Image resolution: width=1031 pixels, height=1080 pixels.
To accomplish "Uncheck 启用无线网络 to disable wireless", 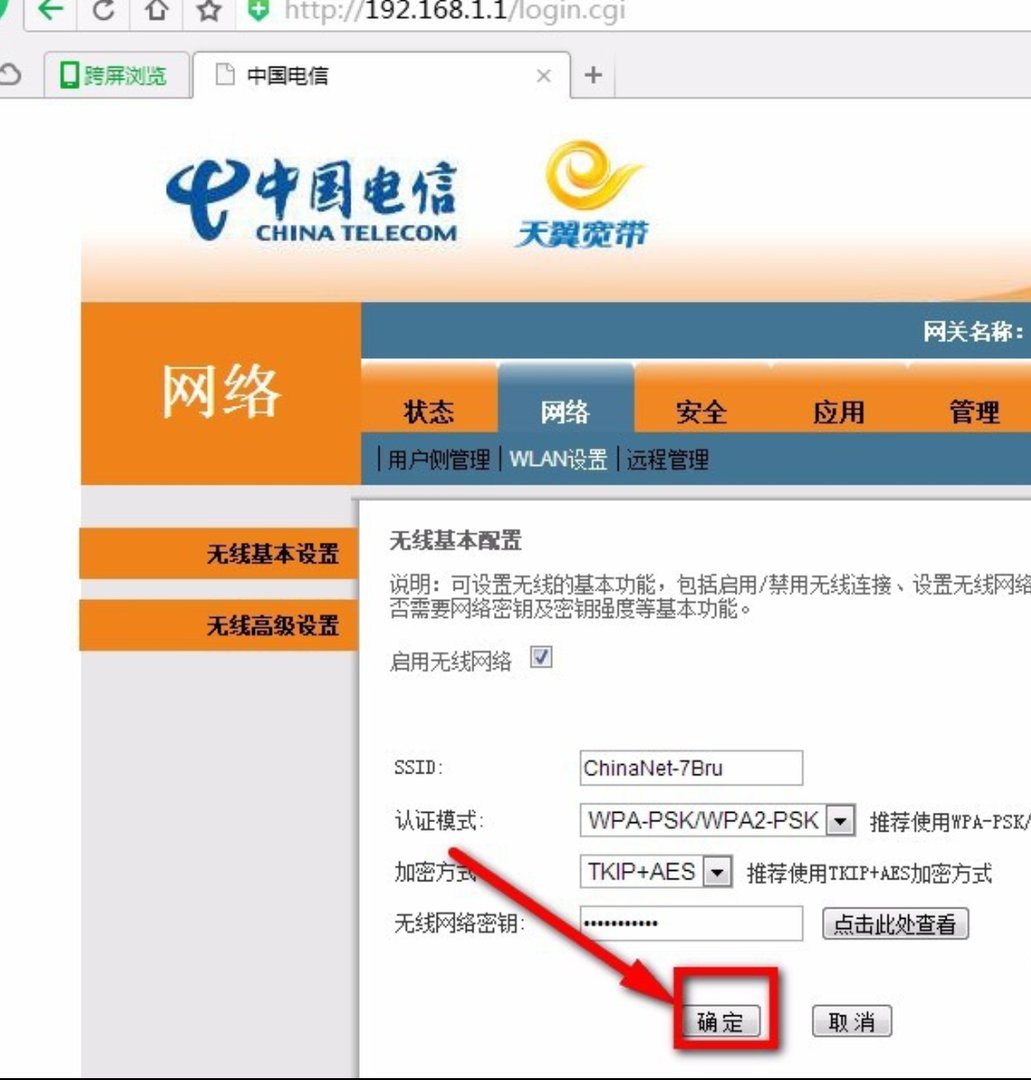I will click(x=539, y=657).
